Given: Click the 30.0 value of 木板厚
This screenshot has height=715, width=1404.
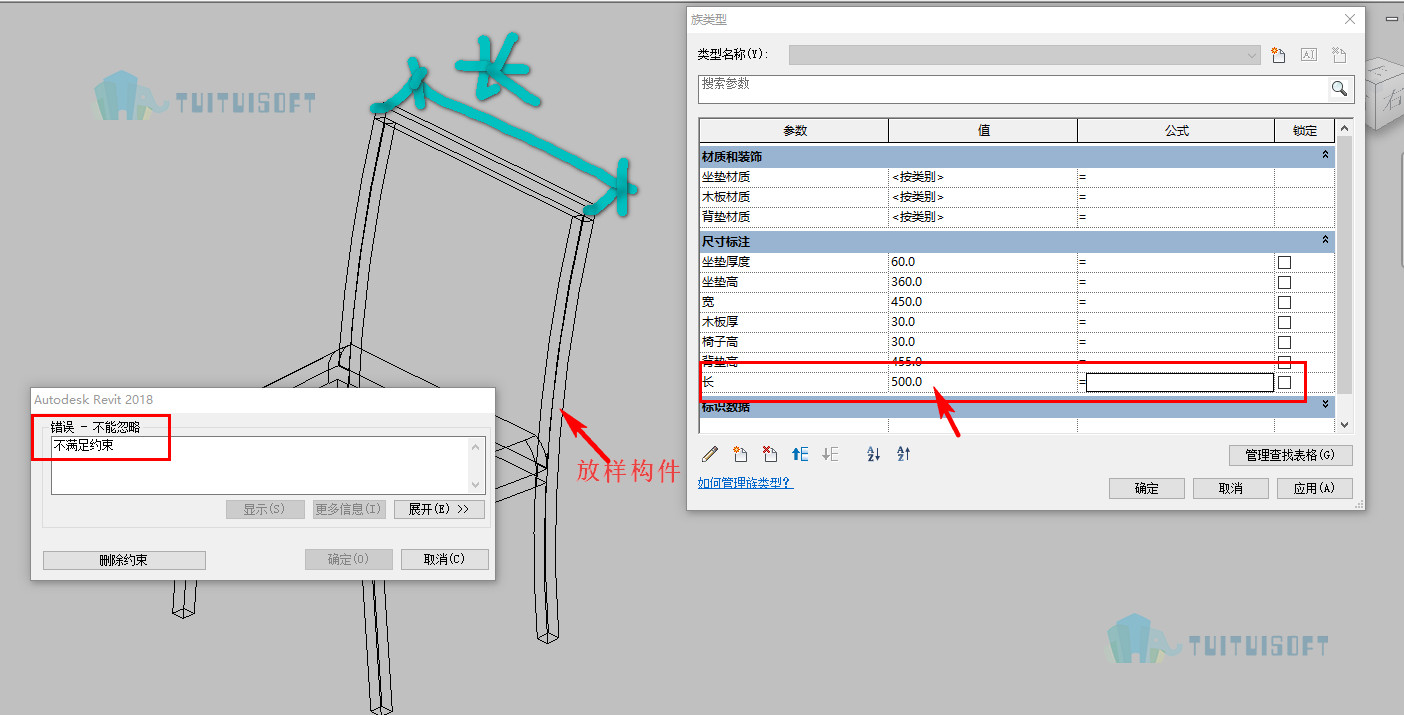Looking at the screenshot, I should coord(903,322).
